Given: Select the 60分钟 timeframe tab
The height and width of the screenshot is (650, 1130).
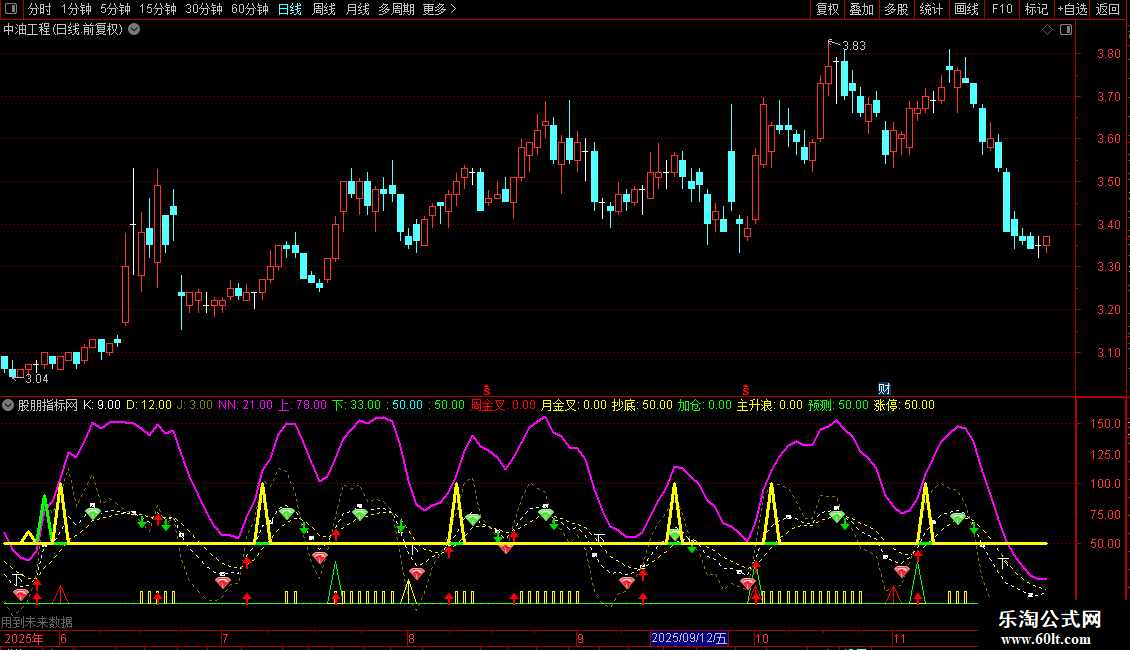Looking at the screenshot, I should [249, 9].
